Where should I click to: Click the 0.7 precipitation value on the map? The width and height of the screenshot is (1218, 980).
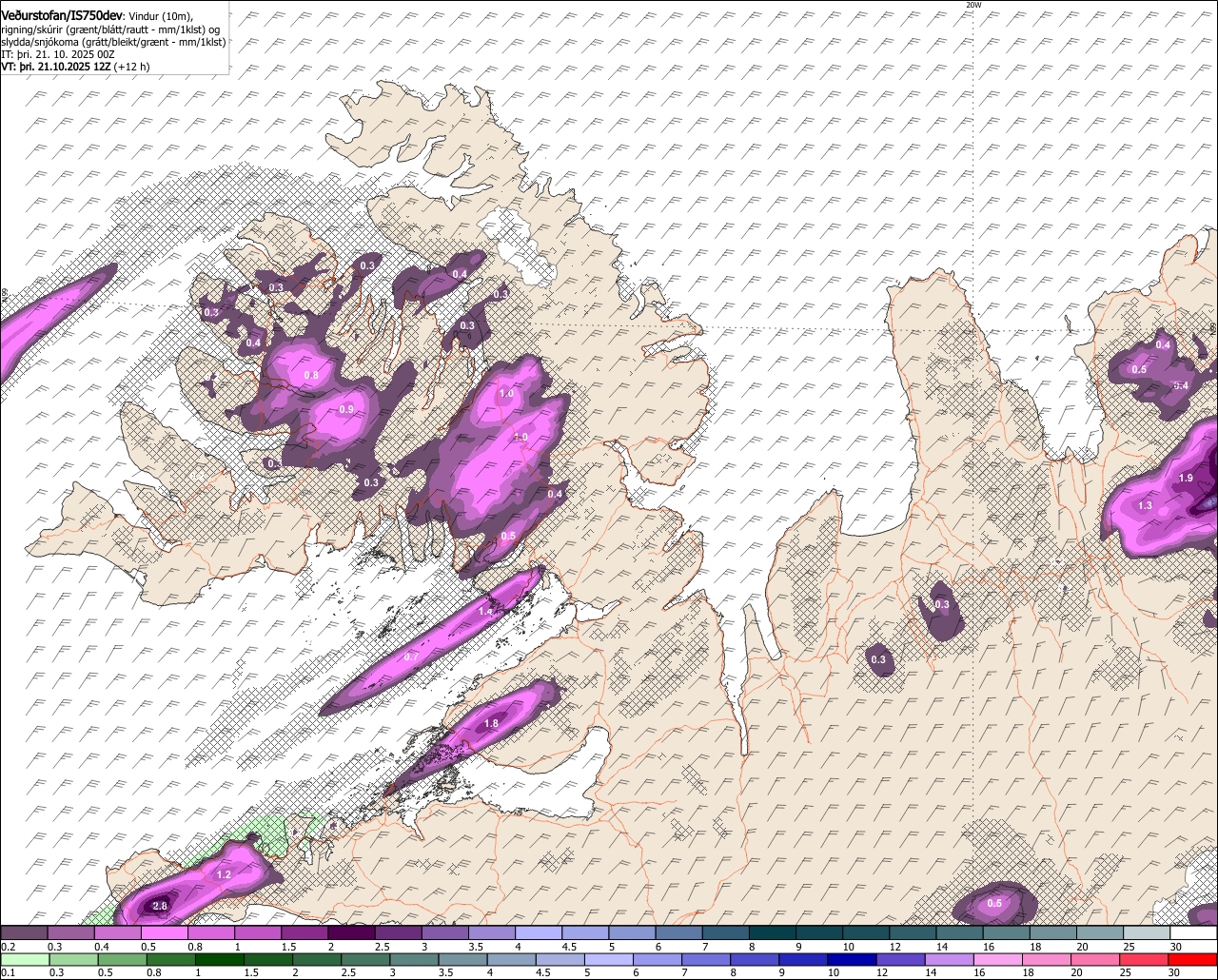(411, 657)
